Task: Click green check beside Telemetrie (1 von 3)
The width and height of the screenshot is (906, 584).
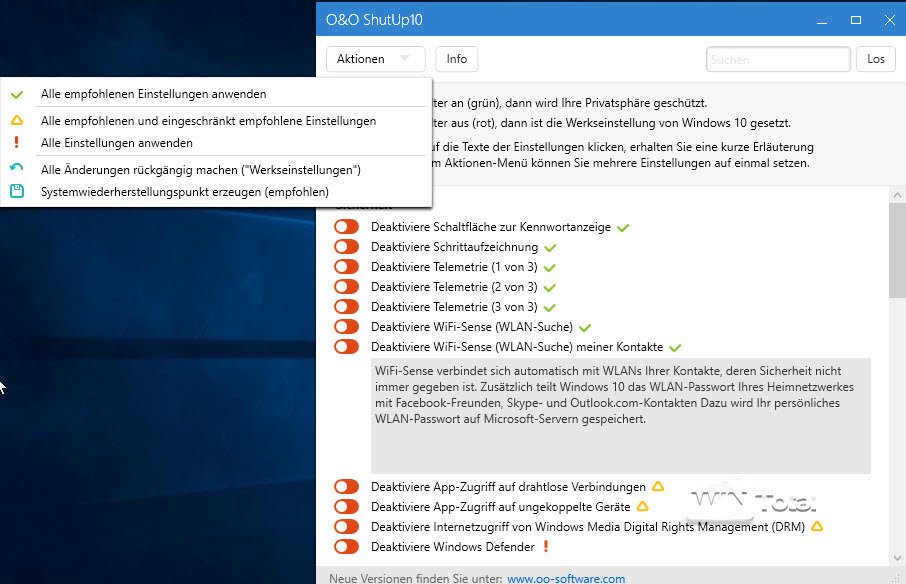Action: (x=549, y=268)
